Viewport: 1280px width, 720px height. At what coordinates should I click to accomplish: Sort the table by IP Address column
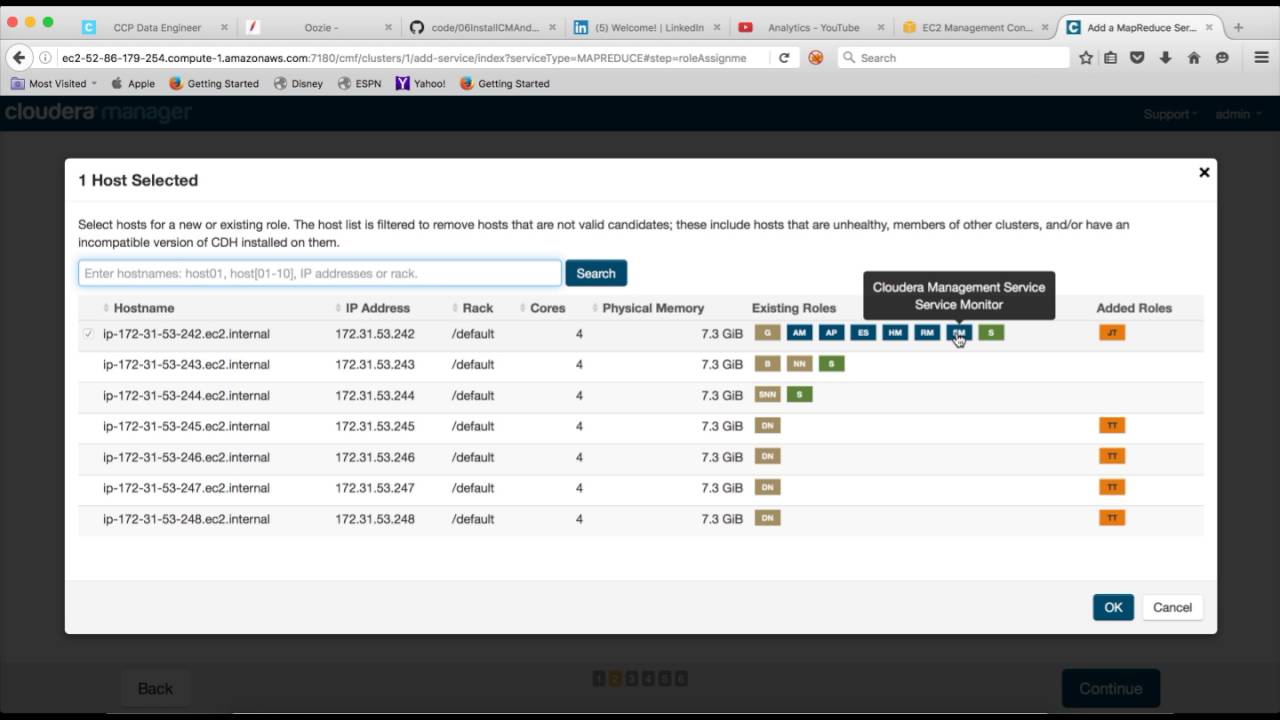pos(378,308)
